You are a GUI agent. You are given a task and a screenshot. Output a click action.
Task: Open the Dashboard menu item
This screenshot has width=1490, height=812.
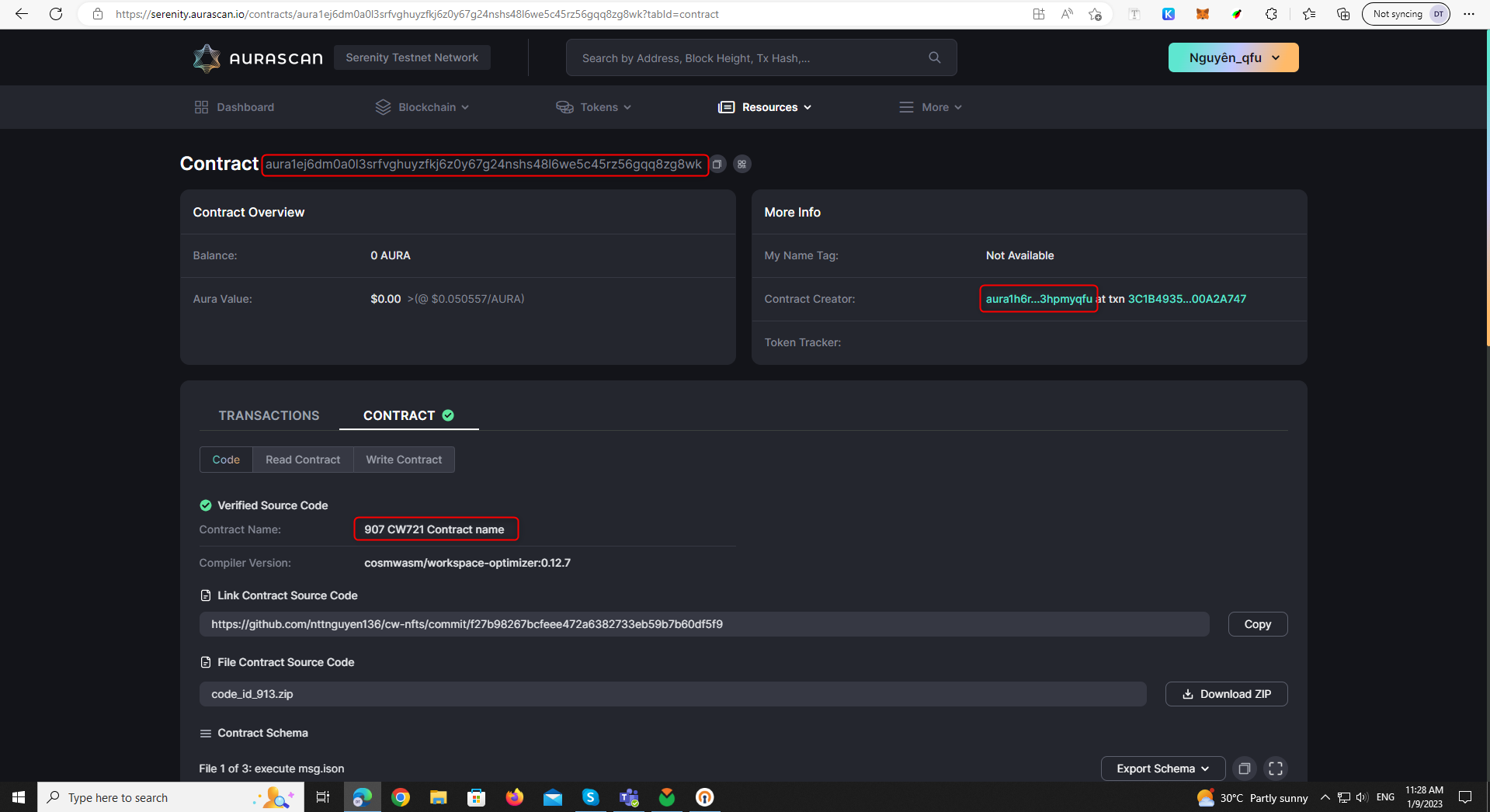tap(233, 106)
